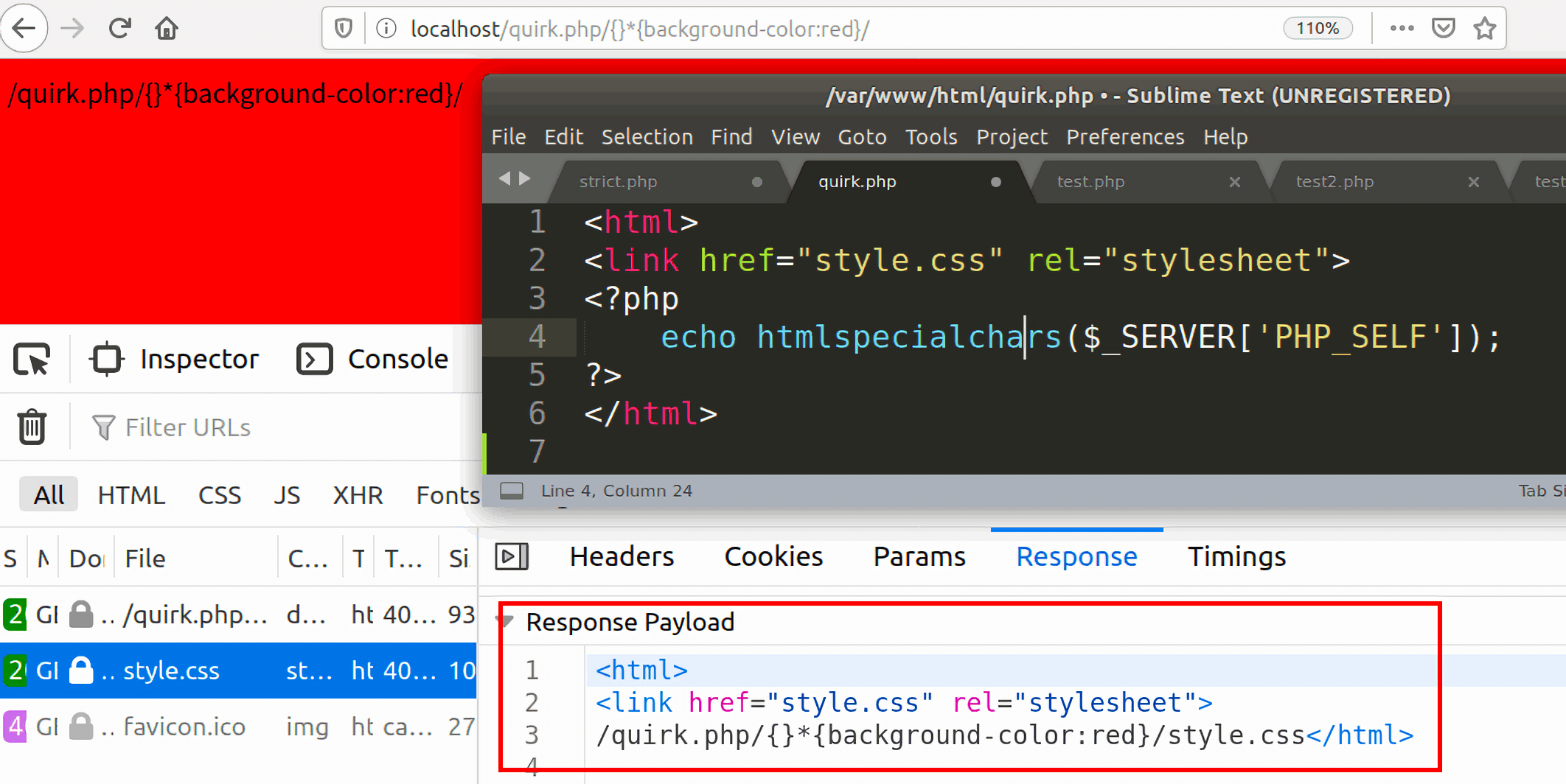Viewport: 1566px width, 784px height.
Task: Sort requests by Domain column header
Action: (86, 559)
